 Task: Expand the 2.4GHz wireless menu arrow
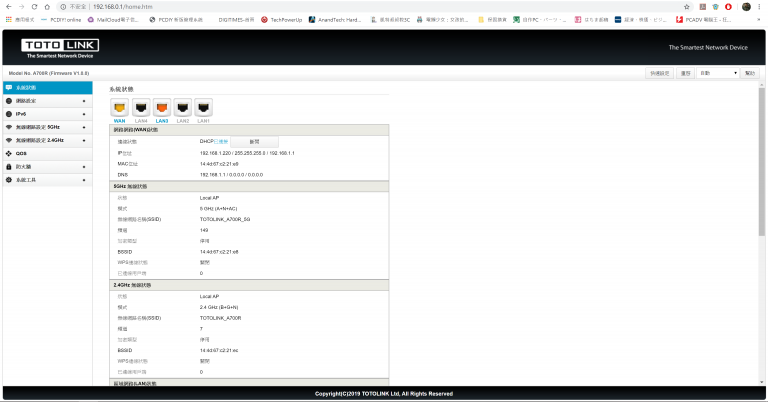pyautogui.click(x=84, y=141)
